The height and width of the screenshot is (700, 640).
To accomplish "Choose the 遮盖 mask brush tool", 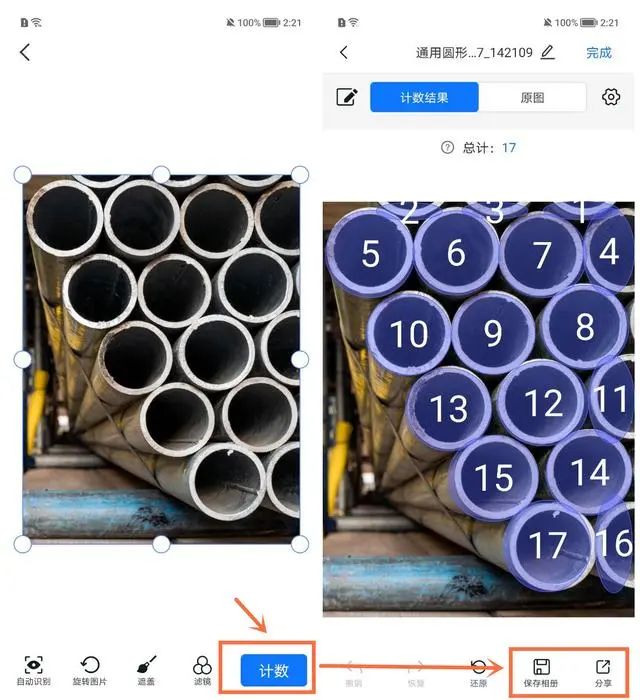I will pyautogui.click(x=146, y=670).
